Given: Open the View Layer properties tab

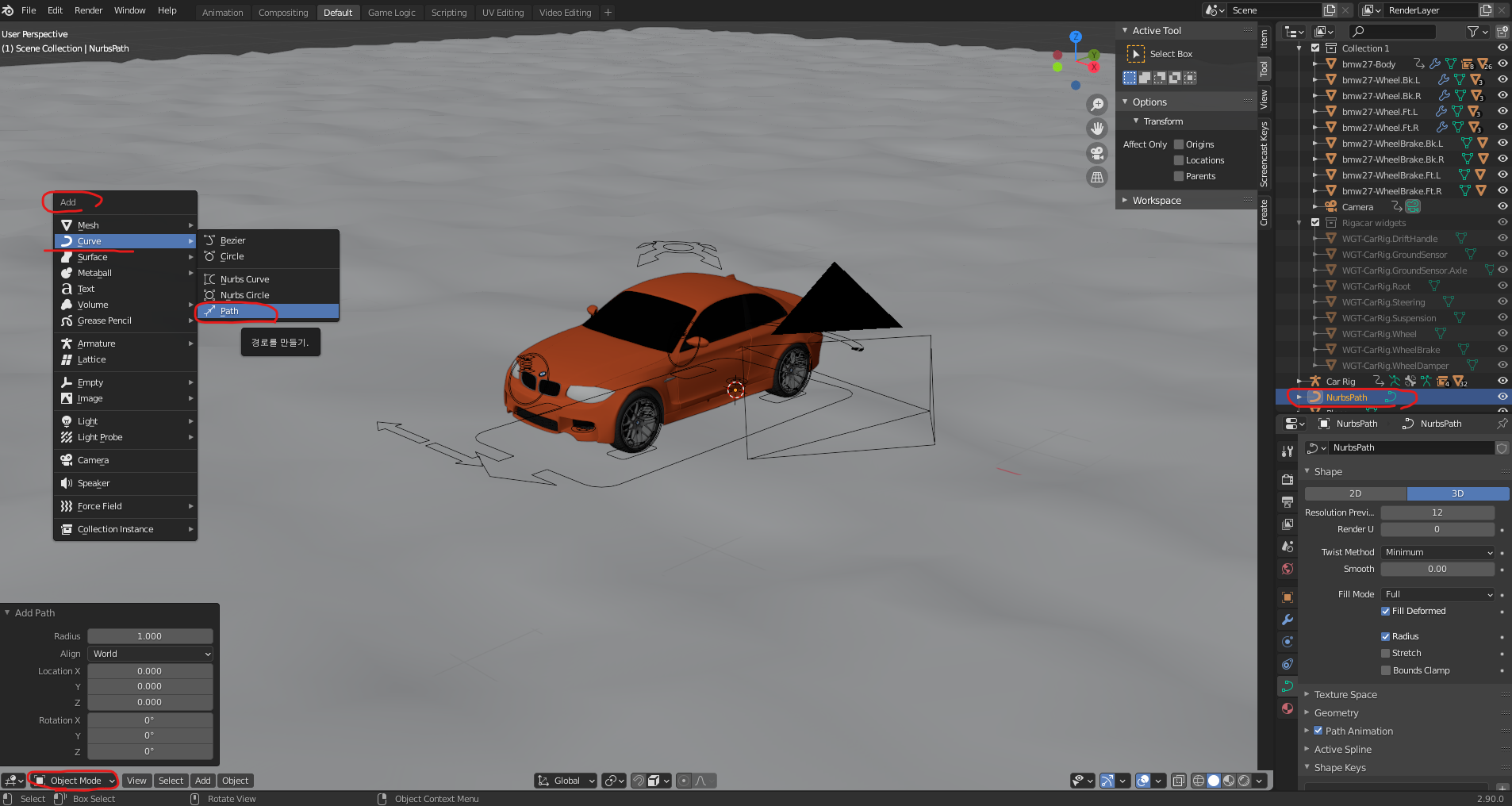Looking at the screenshot, I should pyautogui.click(x=1288, y=524).
